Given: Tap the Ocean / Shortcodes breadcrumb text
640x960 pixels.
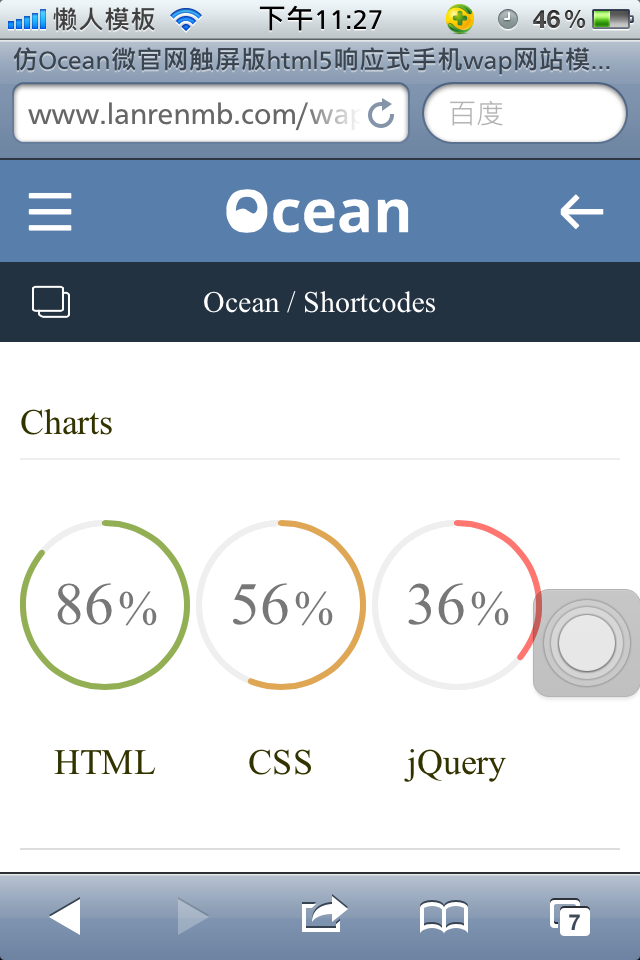Looking at the screenshot, I should pos(319,302).
